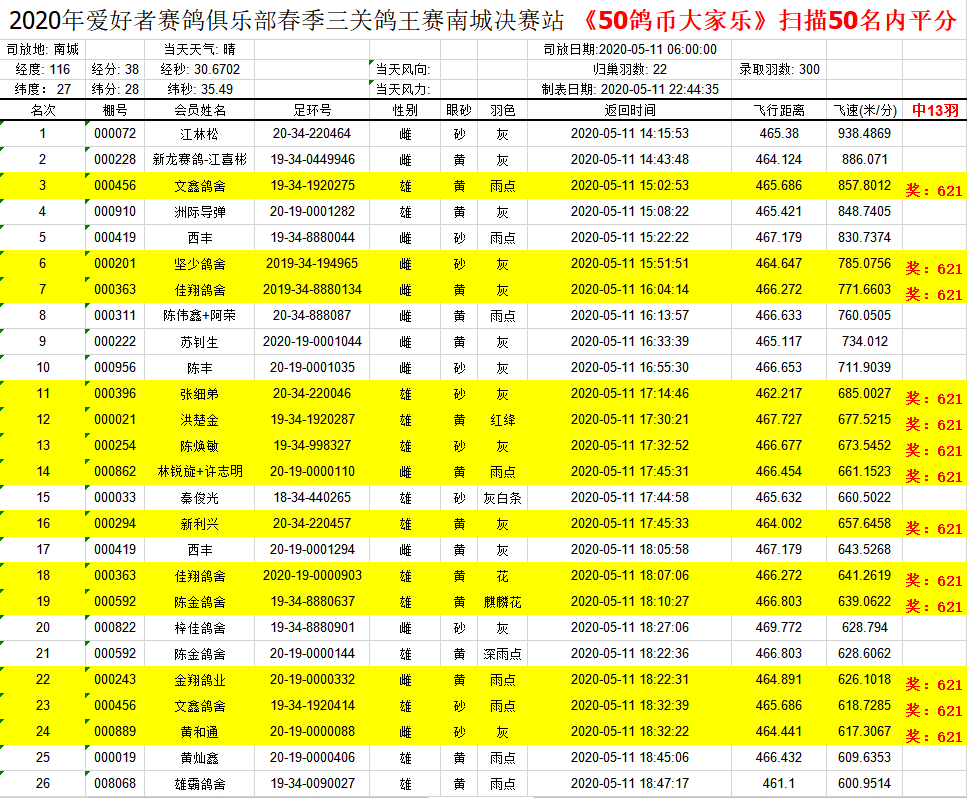Click the 棚号 column header

tap(115, 110)
